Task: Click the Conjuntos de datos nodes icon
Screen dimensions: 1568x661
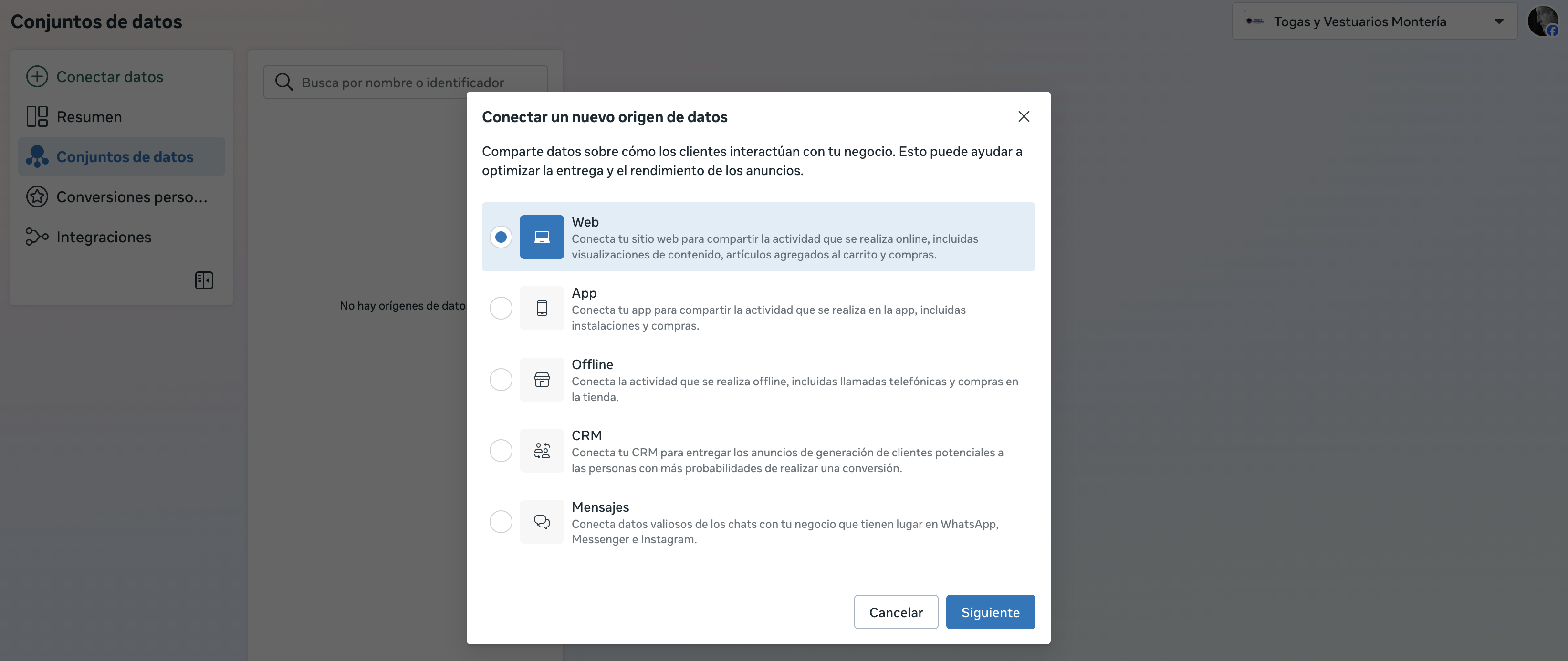Action: tap(37, 157)
